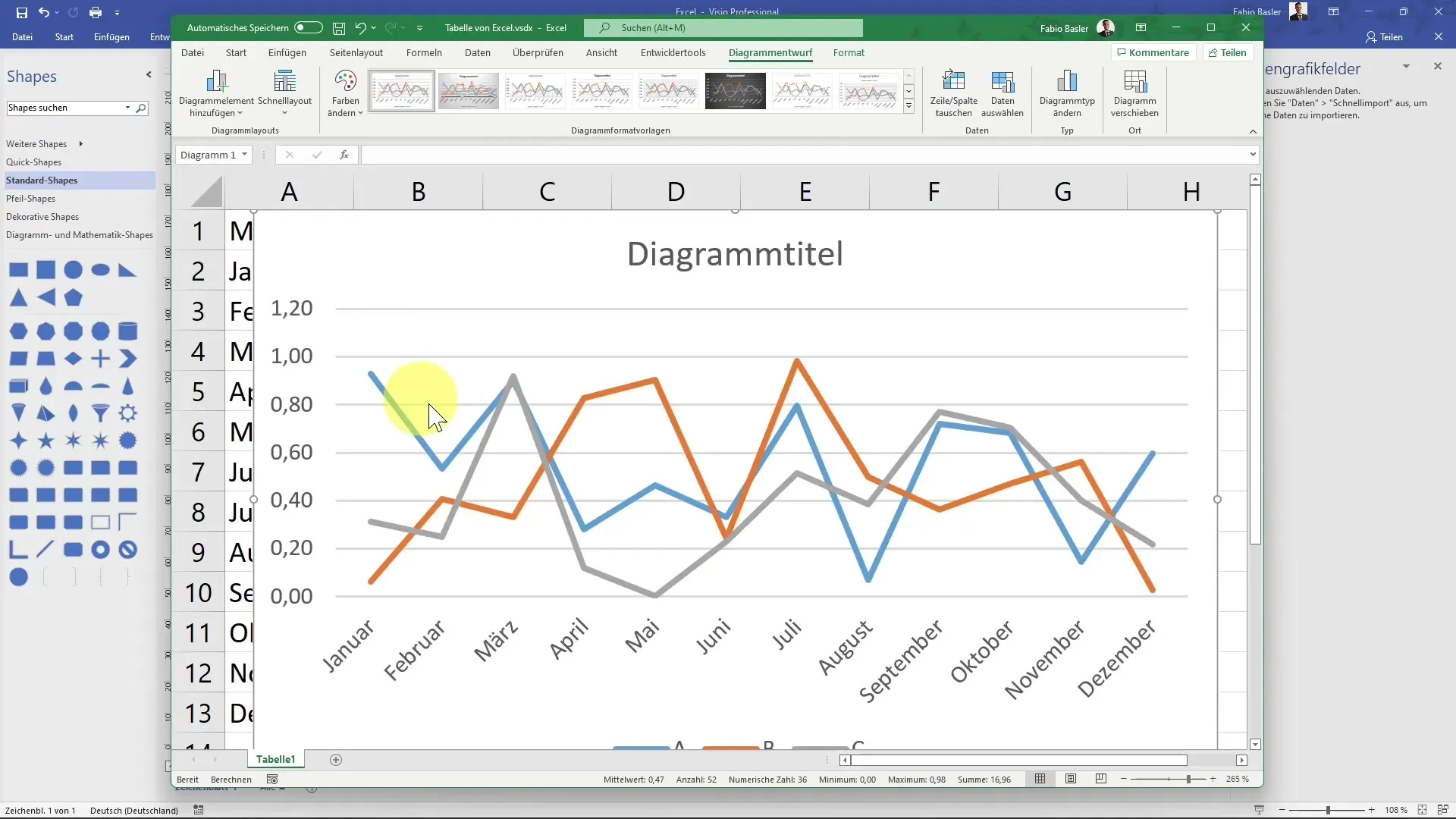Screen dimensions: 1456x819
Task: Collapse the Excel ribbon
Action: pyautogui.click(x=1253, y=131)
